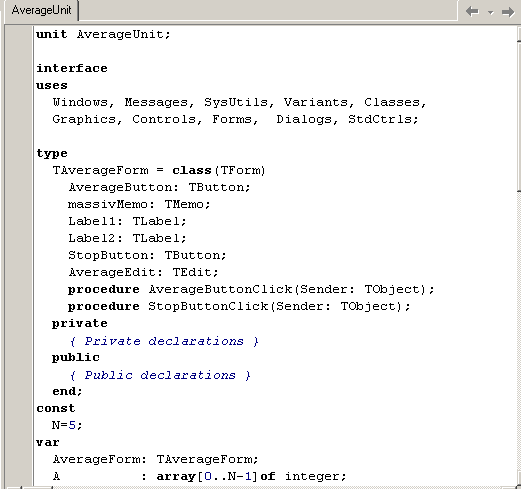This screenshot has width=521, height=489.
Task: Click 'Classes,' in the uses clause
Action: [x=395, y=102]
